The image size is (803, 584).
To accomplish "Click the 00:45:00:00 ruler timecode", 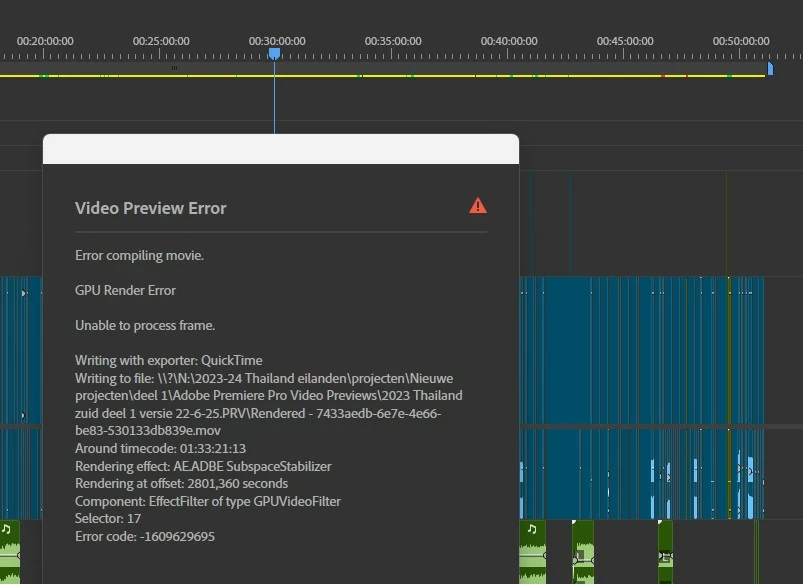I will tap(625, 41).
